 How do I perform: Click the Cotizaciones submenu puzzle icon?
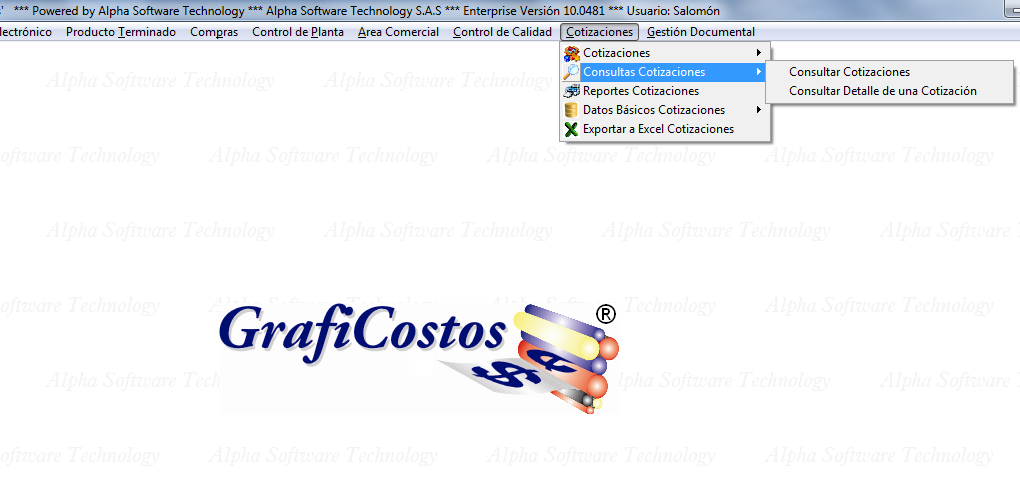pos(572,53)
